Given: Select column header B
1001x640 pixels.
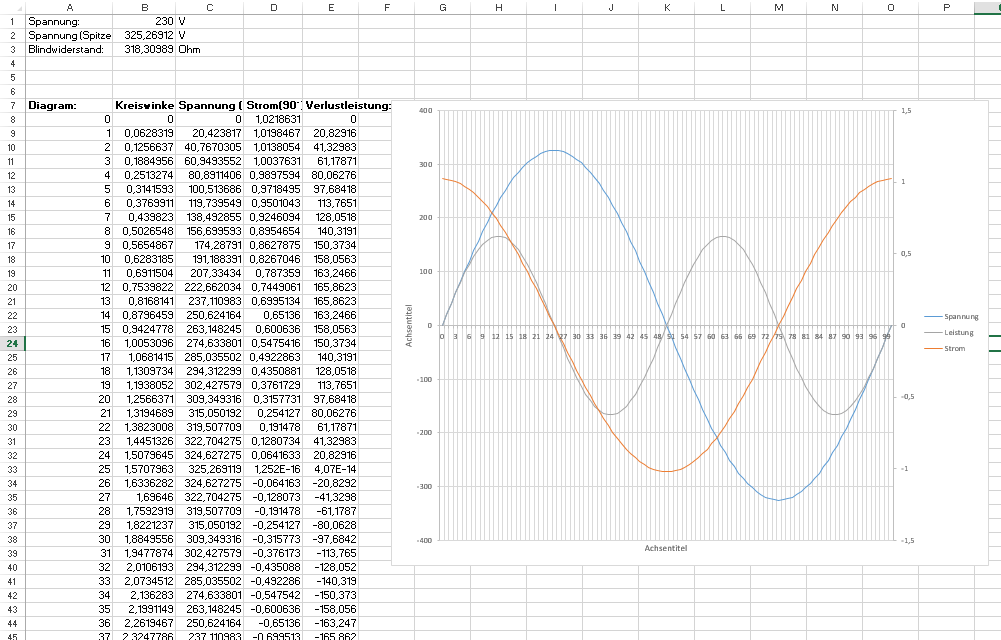Looking at the screenshot, I should [145, 8].
